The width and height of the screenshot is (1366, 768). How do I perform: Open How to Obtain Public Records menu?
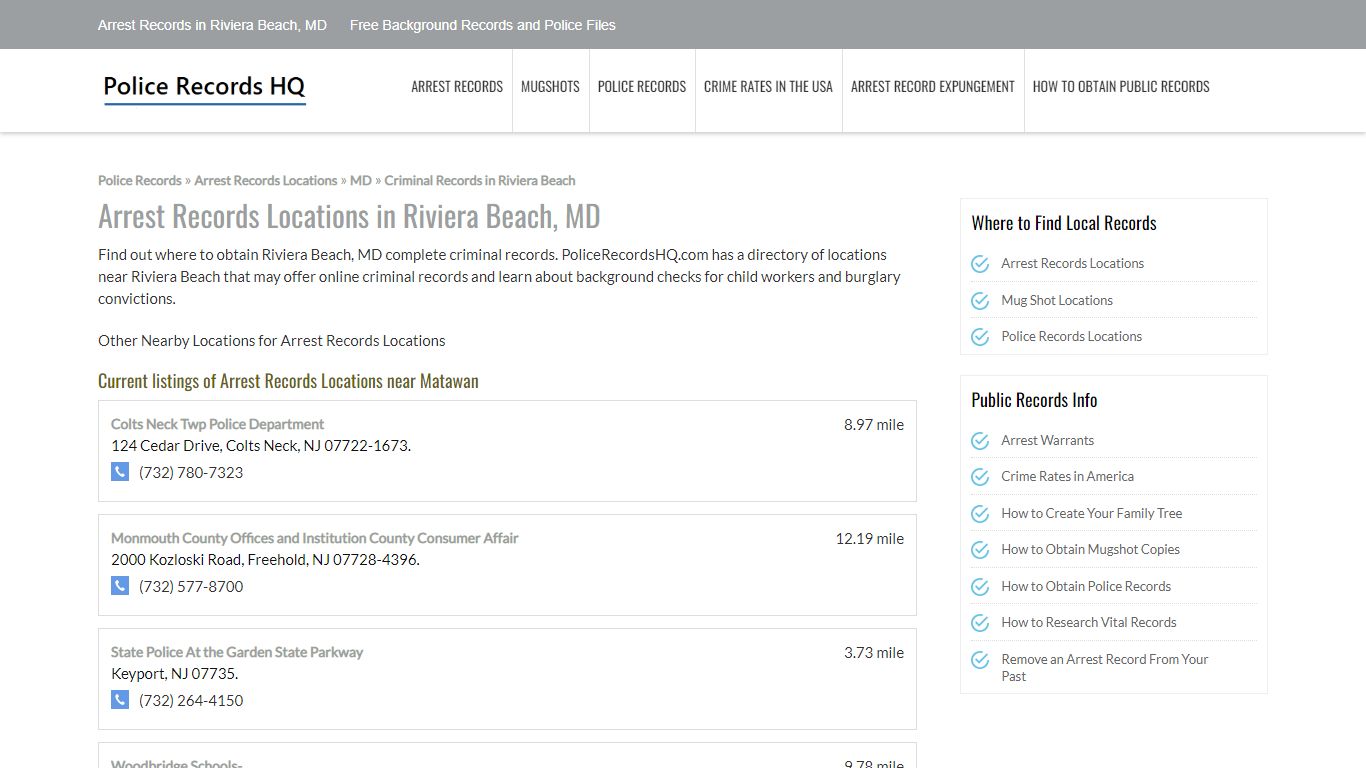coord(1121,87)
